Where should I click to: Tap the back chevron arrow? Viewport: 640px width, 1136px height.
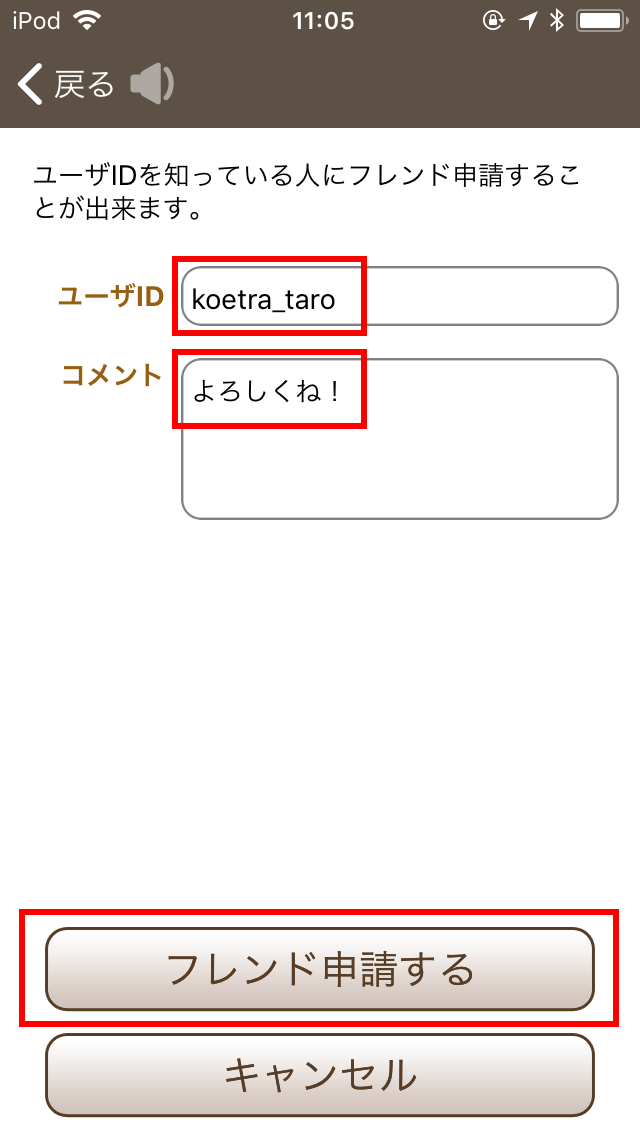(x=30, y=84)
